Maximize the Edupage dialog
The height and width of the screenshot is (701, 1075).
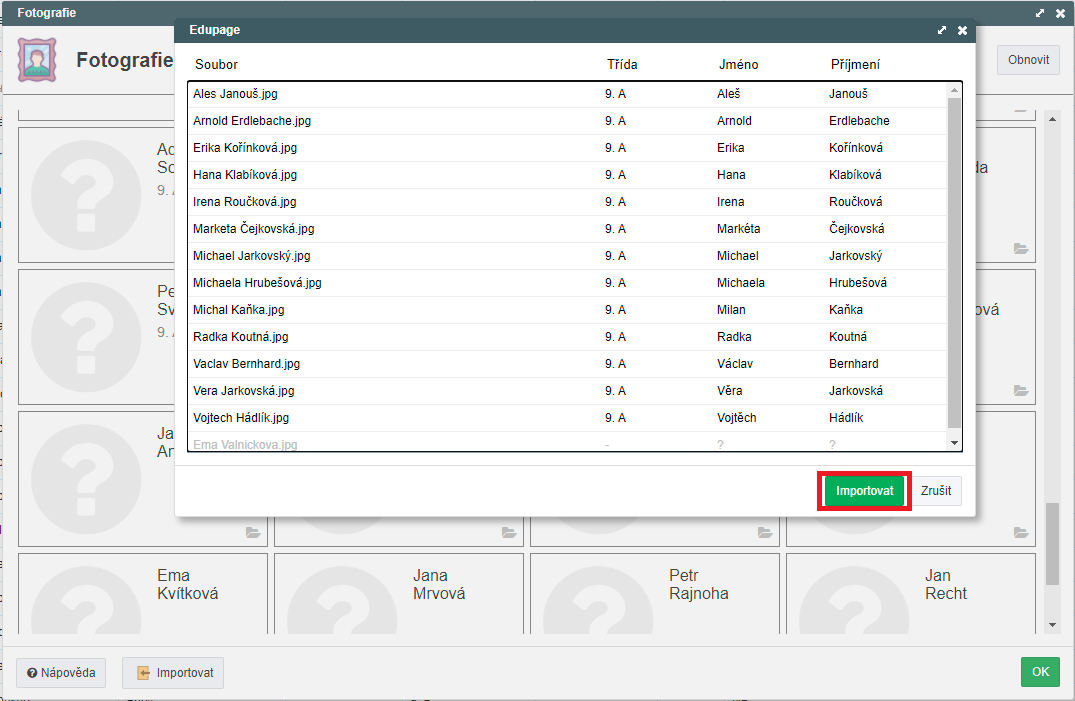941,30
